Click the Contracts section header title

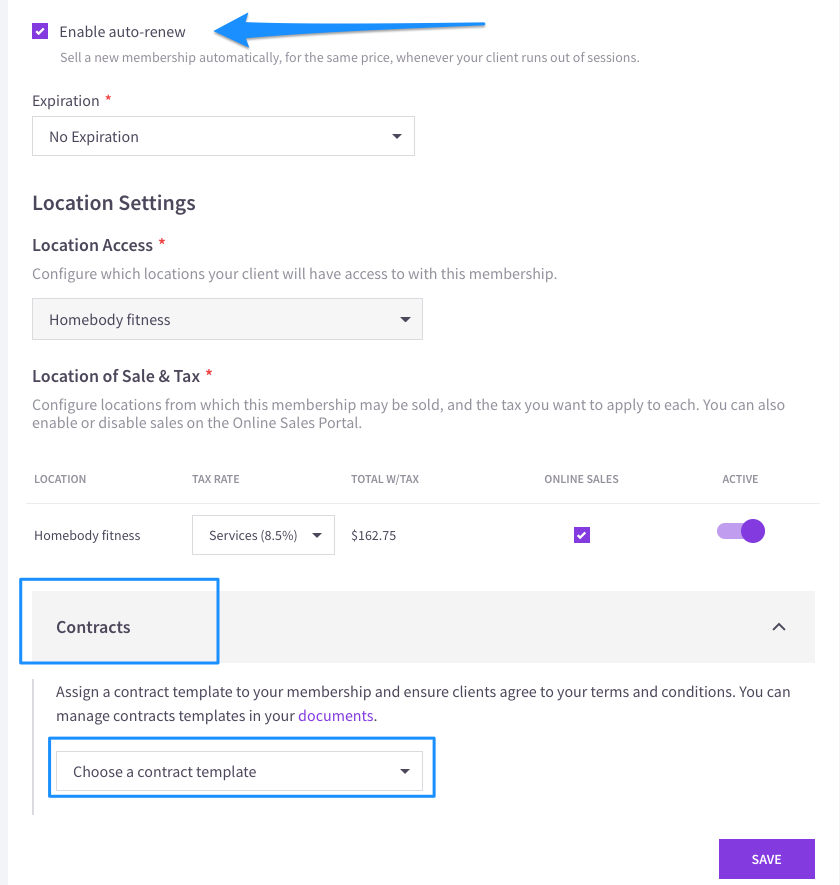pyautogui.click(x=93, y=627)
